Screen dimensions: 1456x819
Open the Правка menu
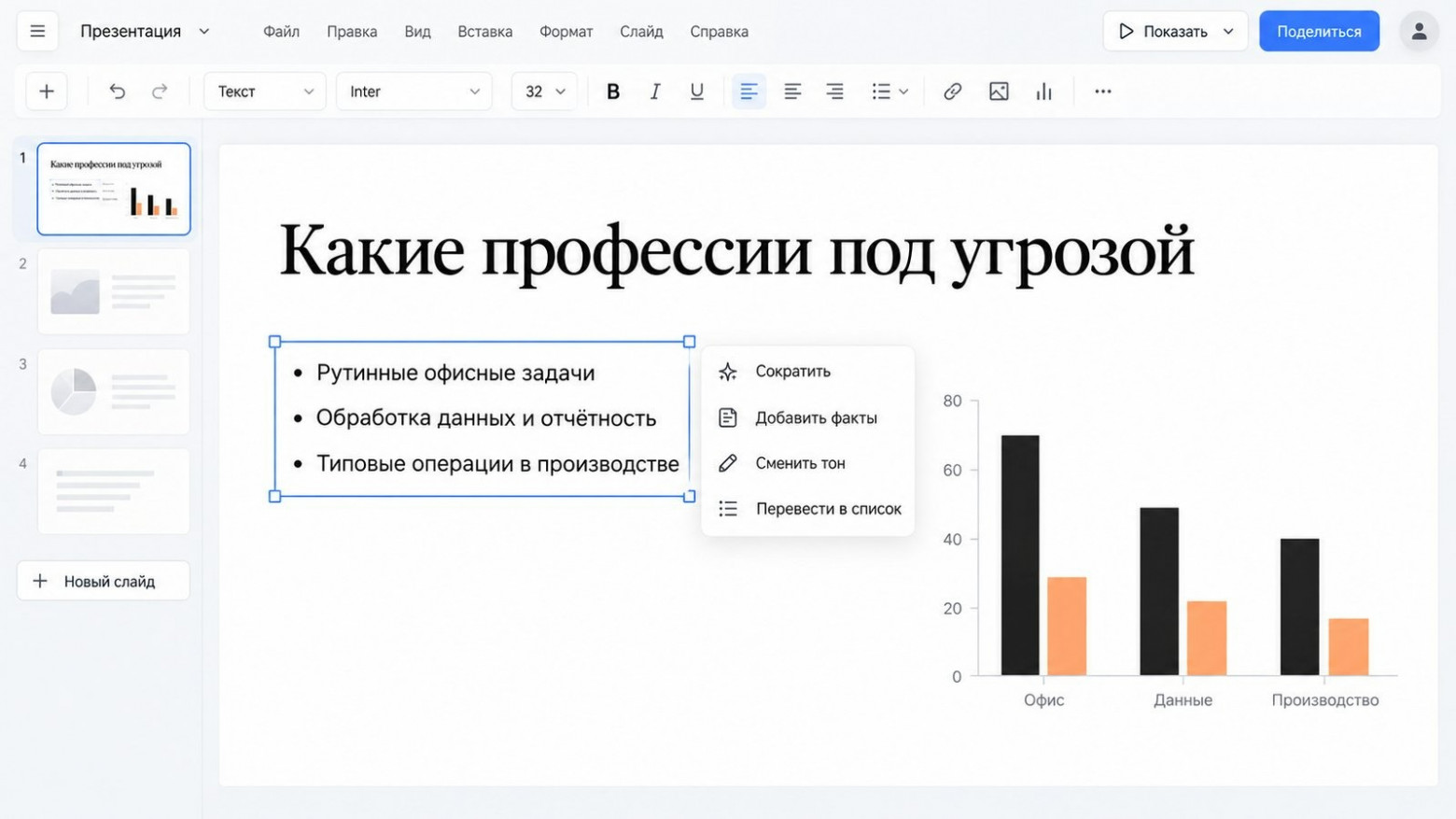point(352,32)
